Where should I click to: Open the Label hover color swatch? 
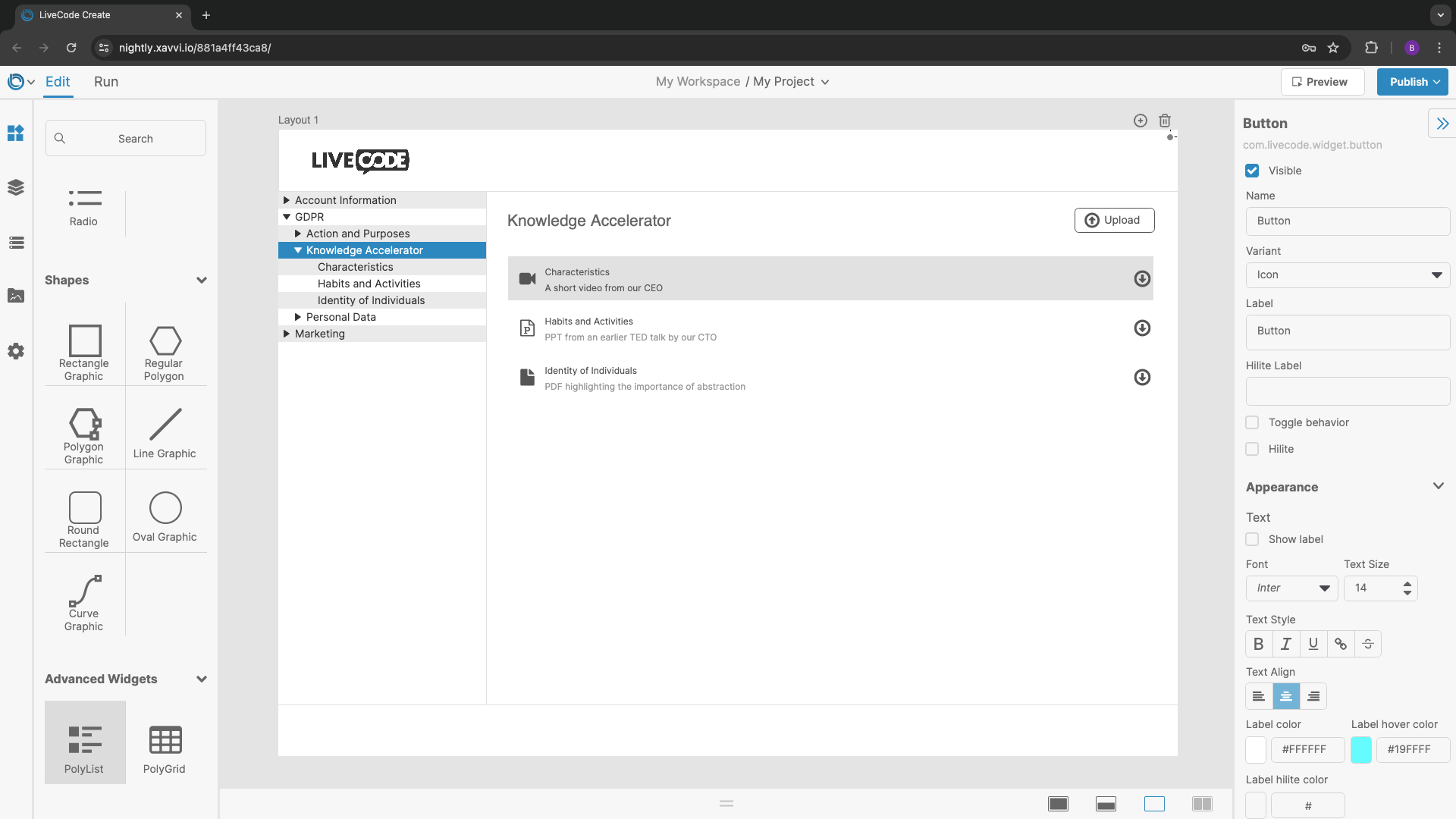pos(1360,750)
